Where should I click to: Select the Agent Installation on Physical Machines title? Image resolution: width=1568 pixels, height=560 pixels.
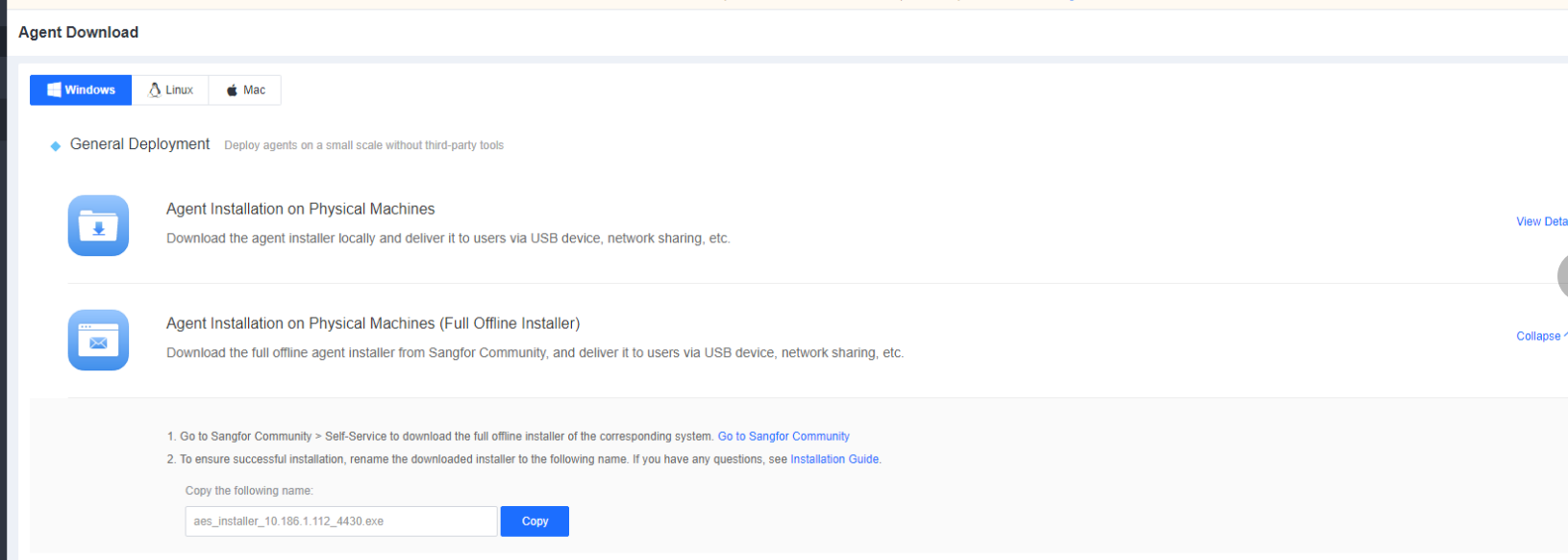coord(300,209)
